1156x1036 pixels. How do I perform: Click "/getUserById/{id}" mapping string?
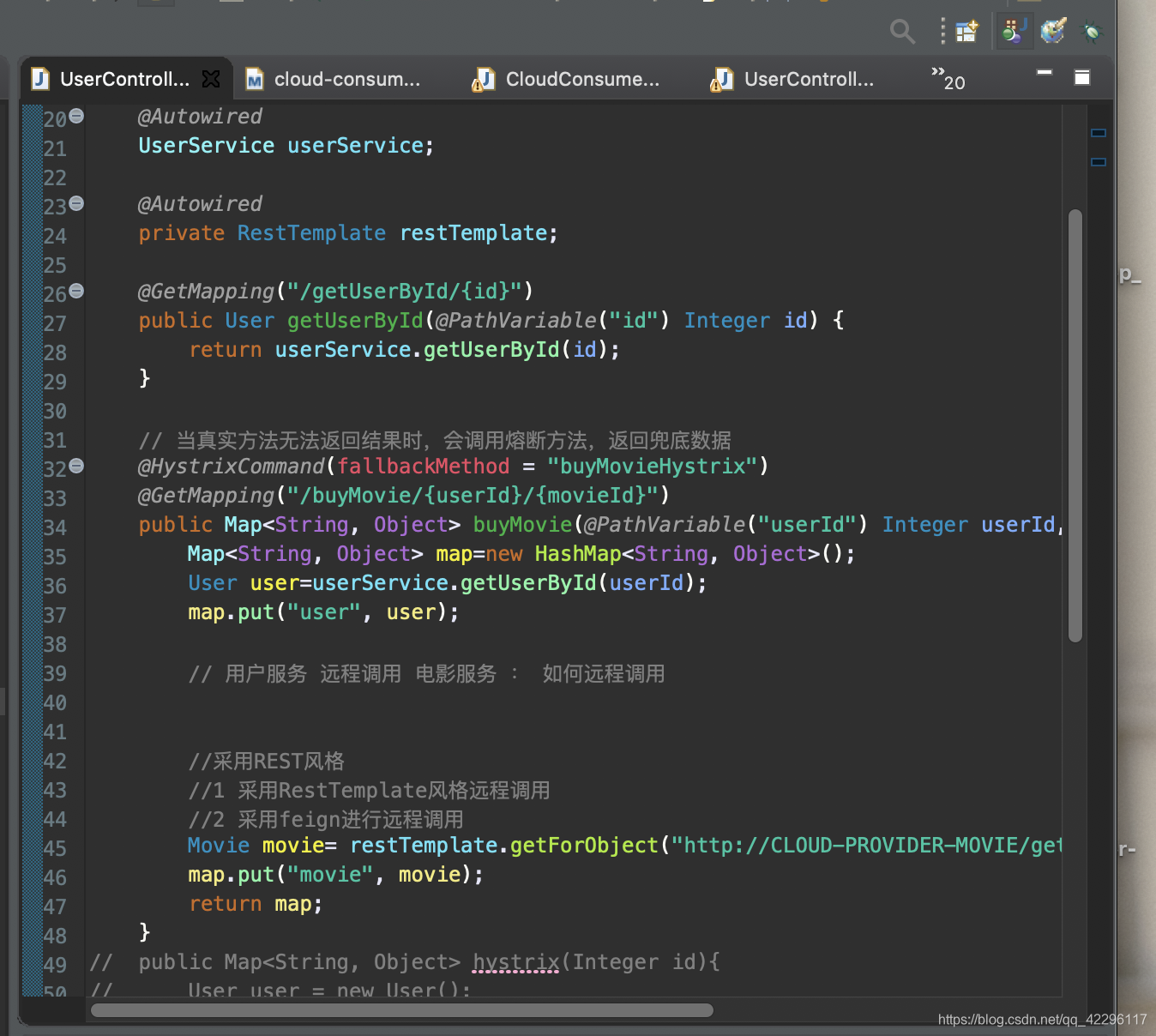point(405,291)
